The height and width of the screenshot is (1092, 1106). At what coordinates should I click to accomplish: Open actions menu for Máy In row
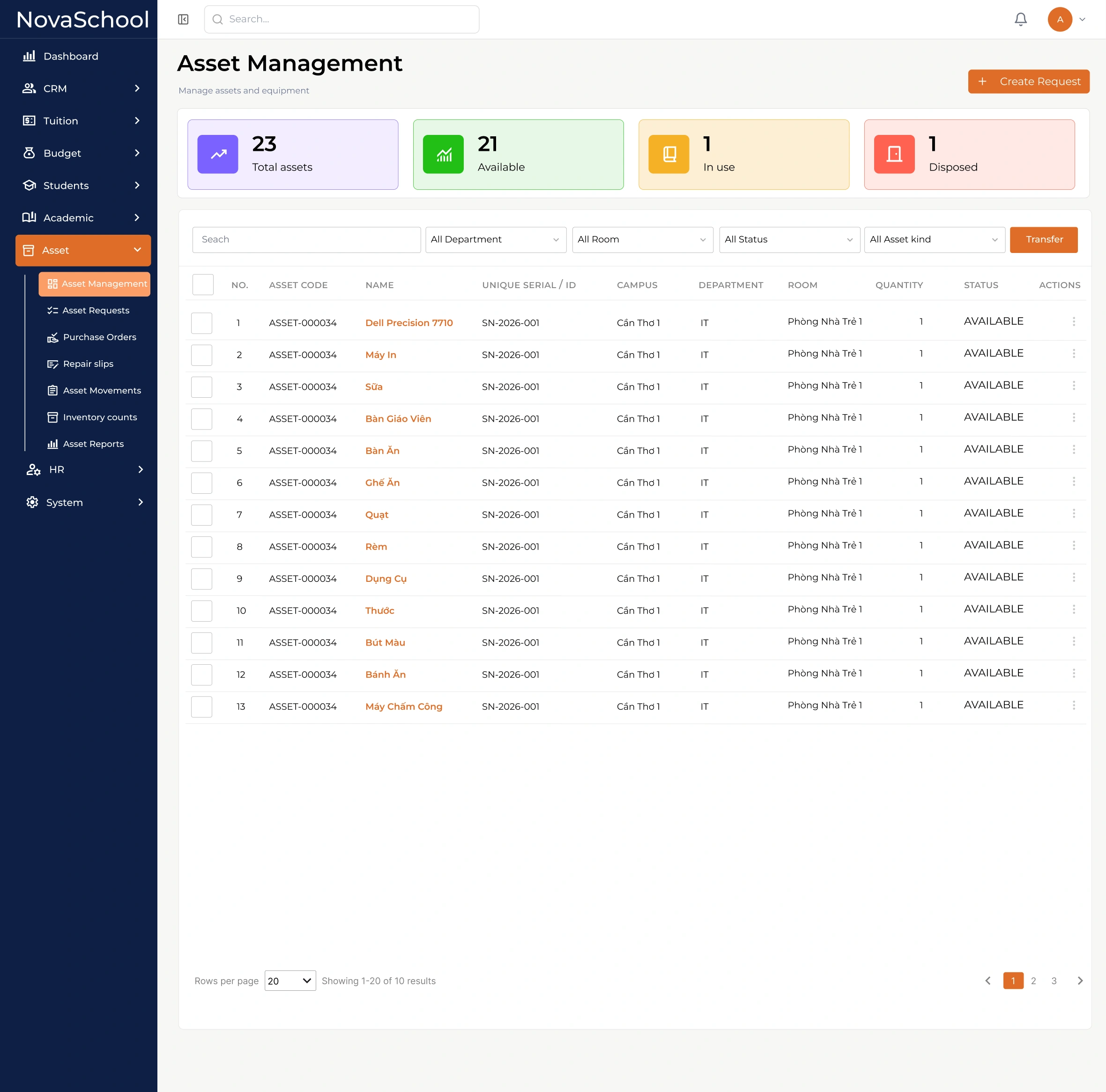1074,354
